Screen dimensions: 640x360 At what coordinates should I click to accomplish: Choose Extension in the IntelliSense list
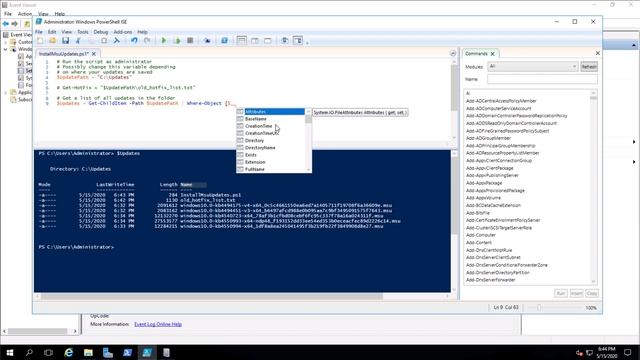[271, 162]
